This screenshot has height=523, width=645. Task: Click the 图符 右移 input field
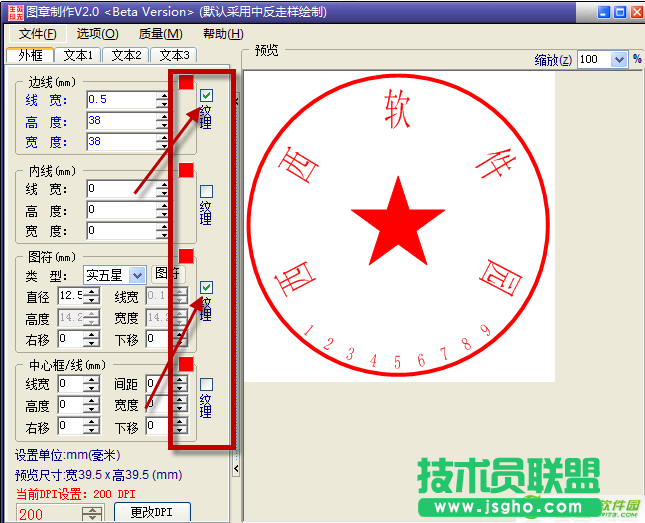tap(70, 339)
